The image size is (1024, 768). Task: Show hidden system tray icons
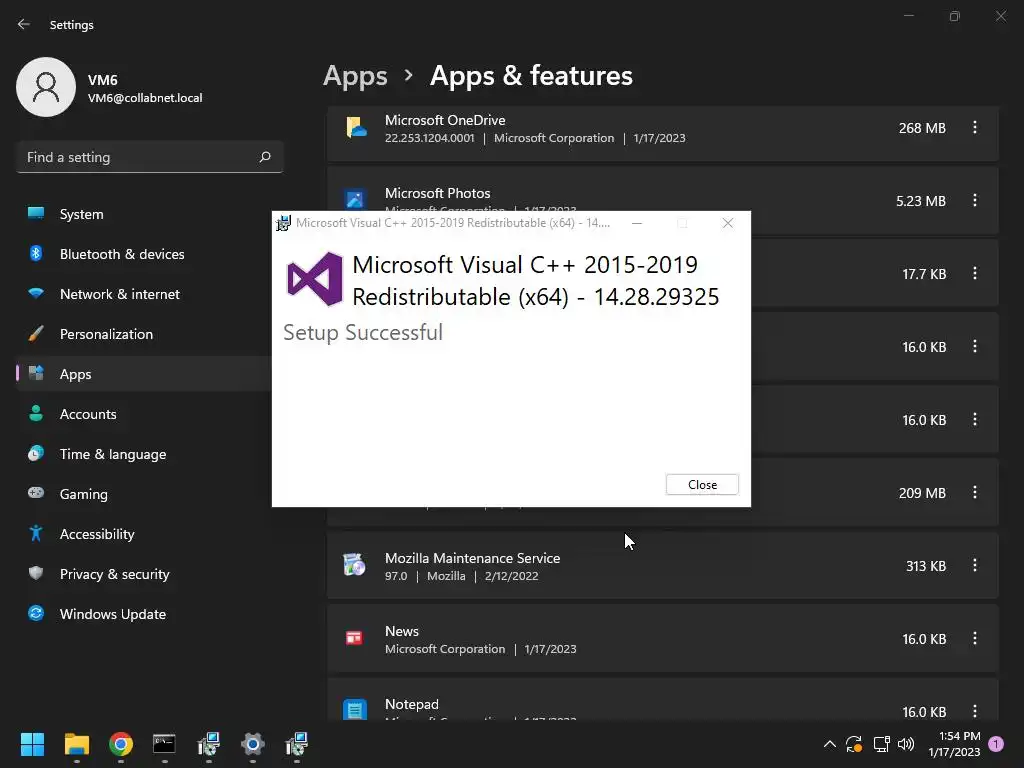pyautogui.click(x=829, y=744)
